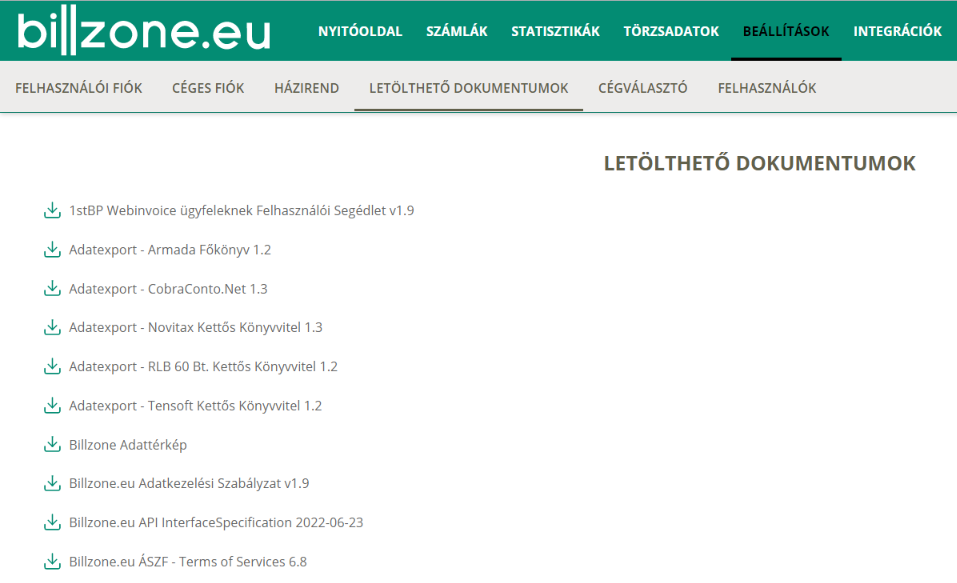Open the NYITÓOLDAL main menu
The image size is (957, 583).
360,31
